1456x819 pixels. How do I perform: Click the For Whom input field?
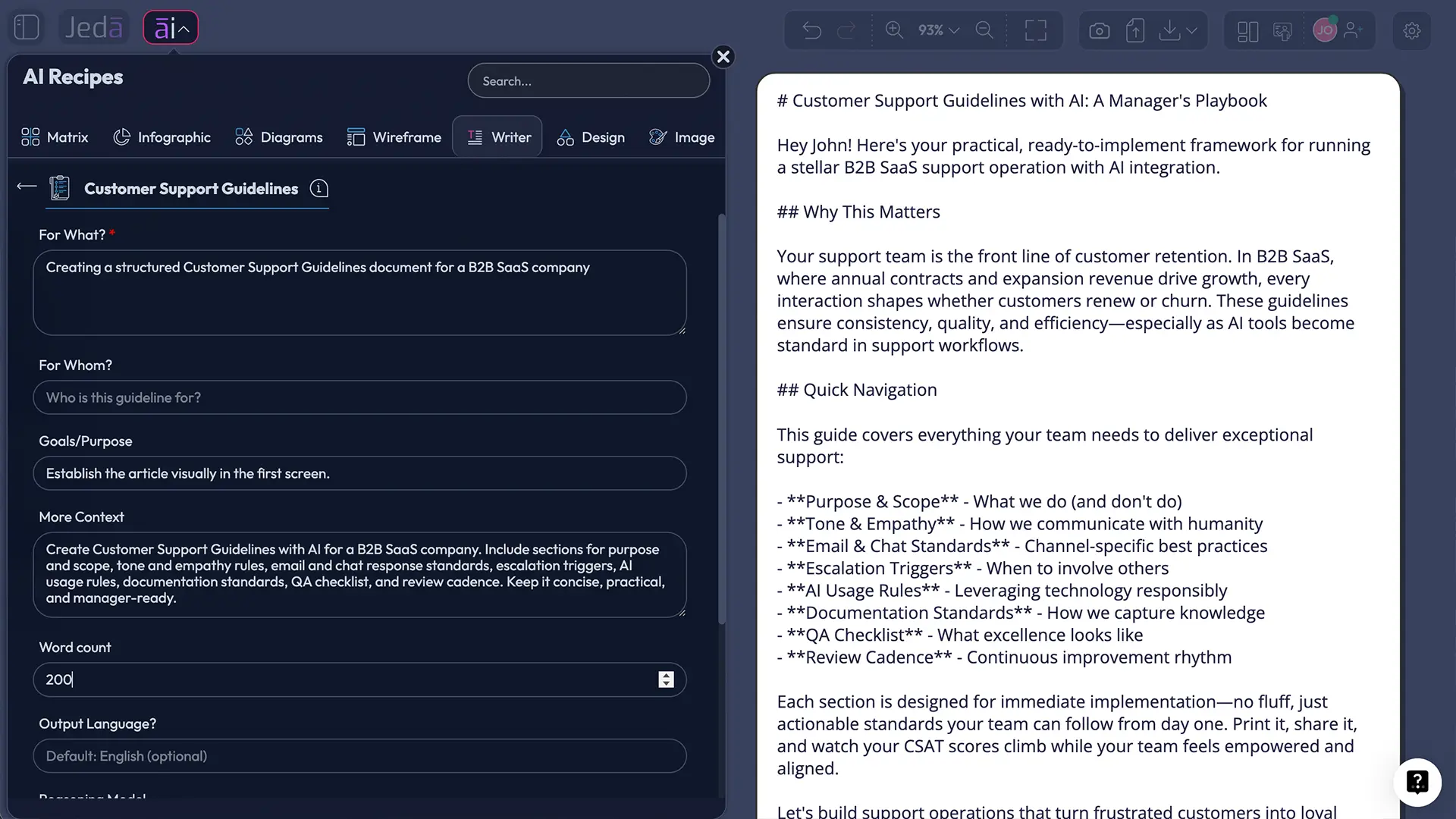click(359, 397)
